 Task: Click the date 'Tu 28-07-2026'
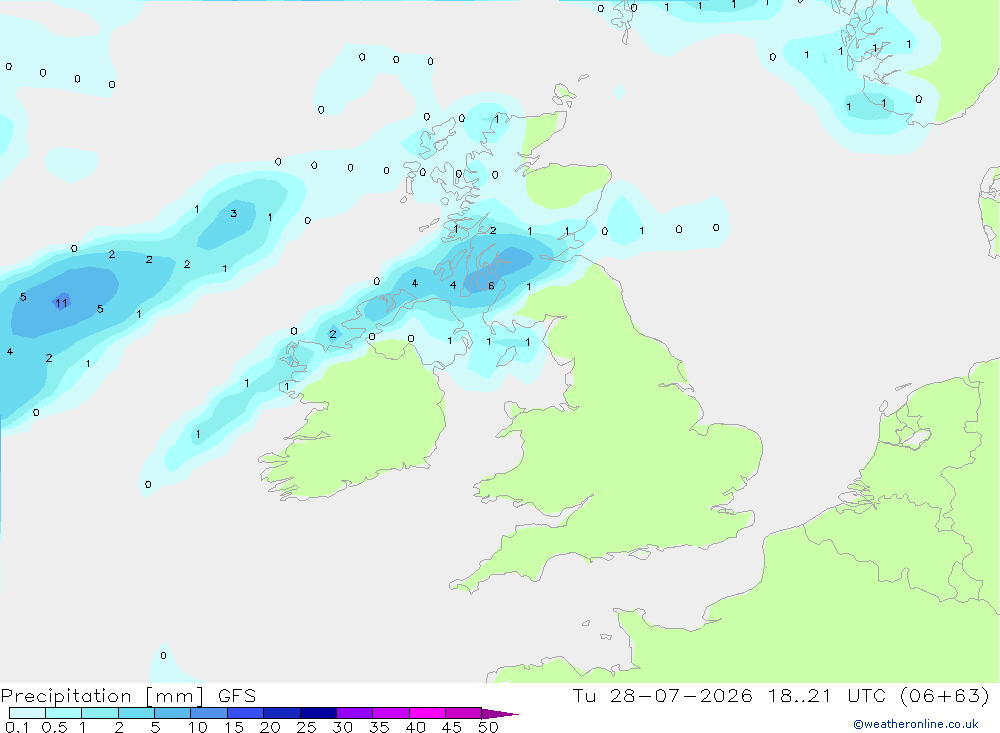point(662,695)
